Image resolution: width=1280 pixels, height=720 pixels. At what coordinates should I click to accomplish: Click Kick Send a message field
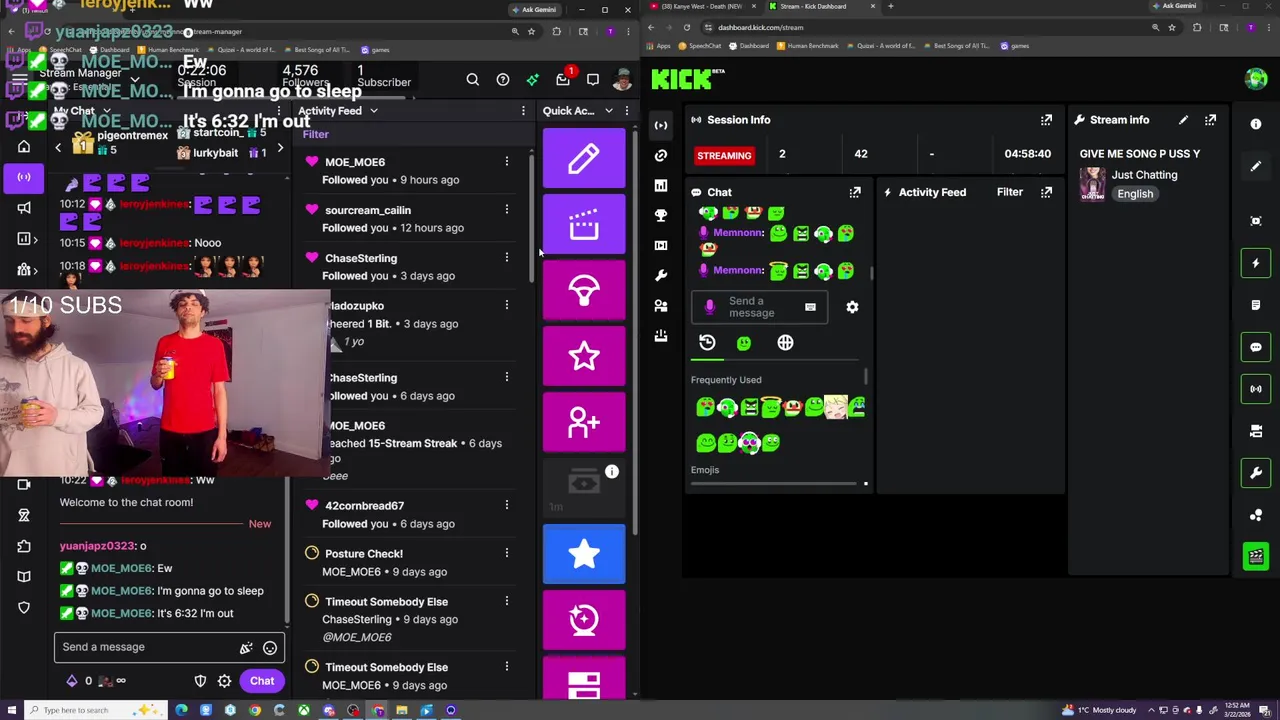point(760,307)
